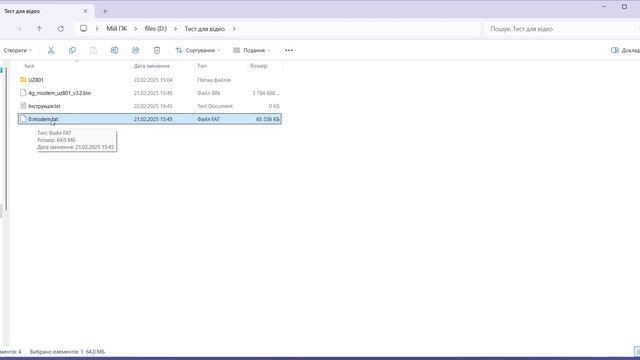Click the Rename icon in toolbar

click(x=114, y=50)
